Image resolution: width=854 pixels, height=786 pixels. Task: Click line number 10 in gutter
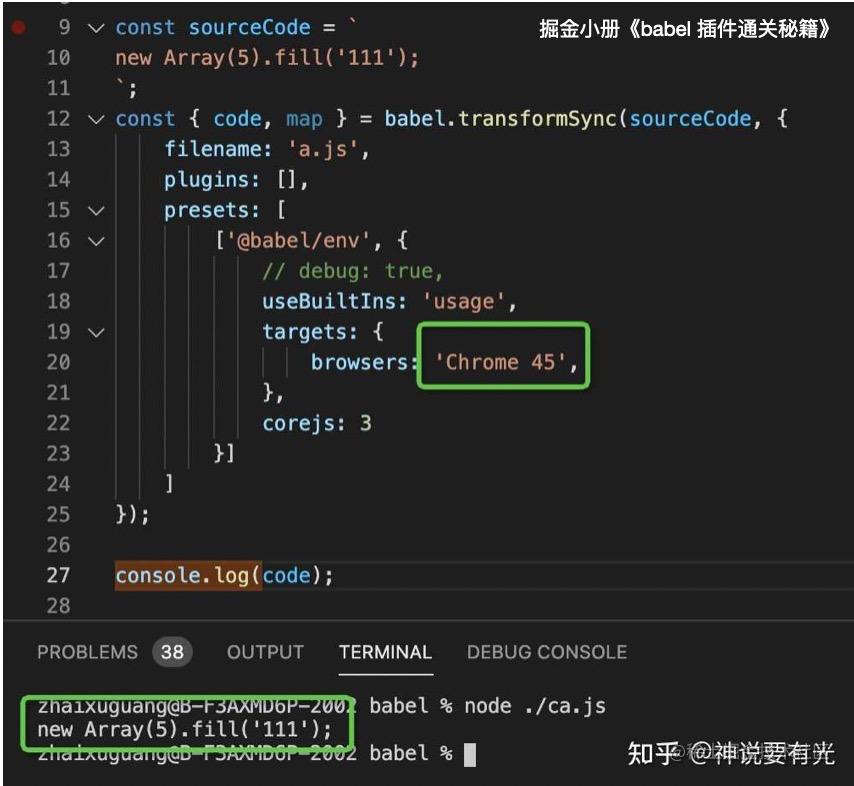58,57
